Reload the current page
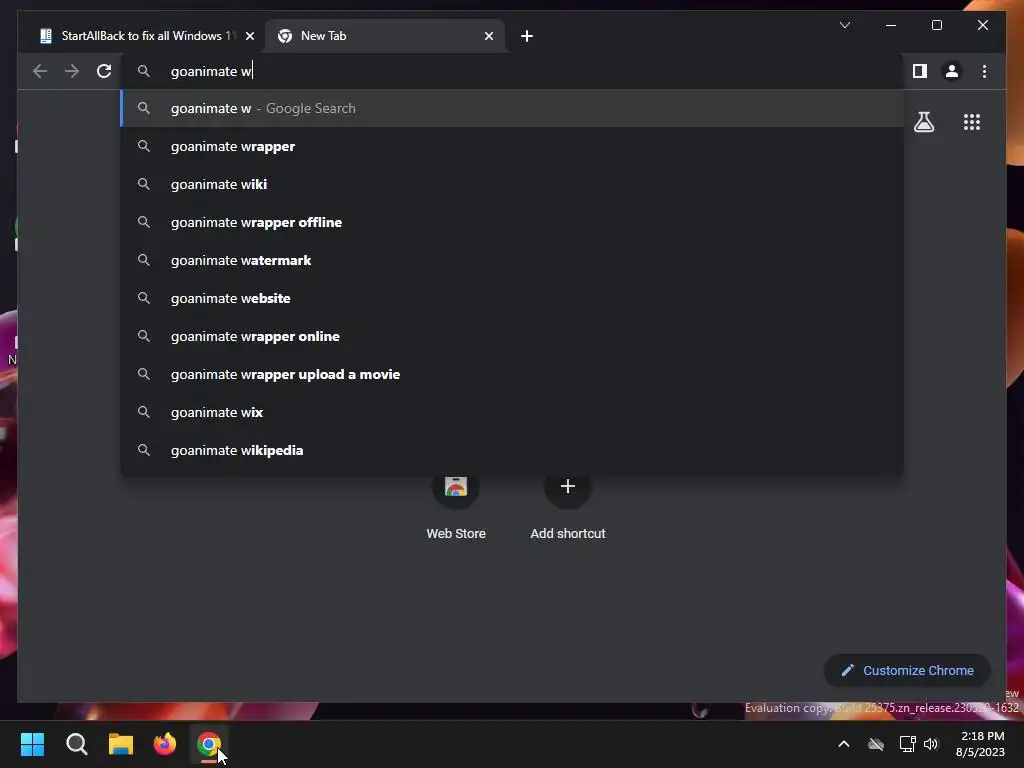 pos(104,71)
